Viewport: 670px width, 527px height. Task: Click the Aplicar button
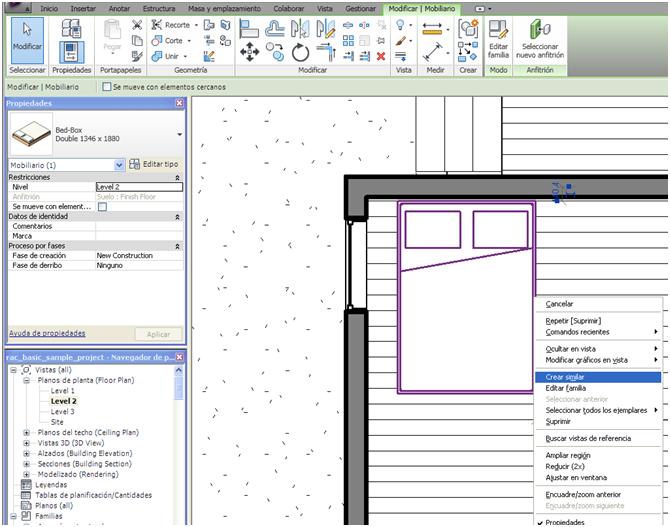pyautogui.click(x=158, y=334)
